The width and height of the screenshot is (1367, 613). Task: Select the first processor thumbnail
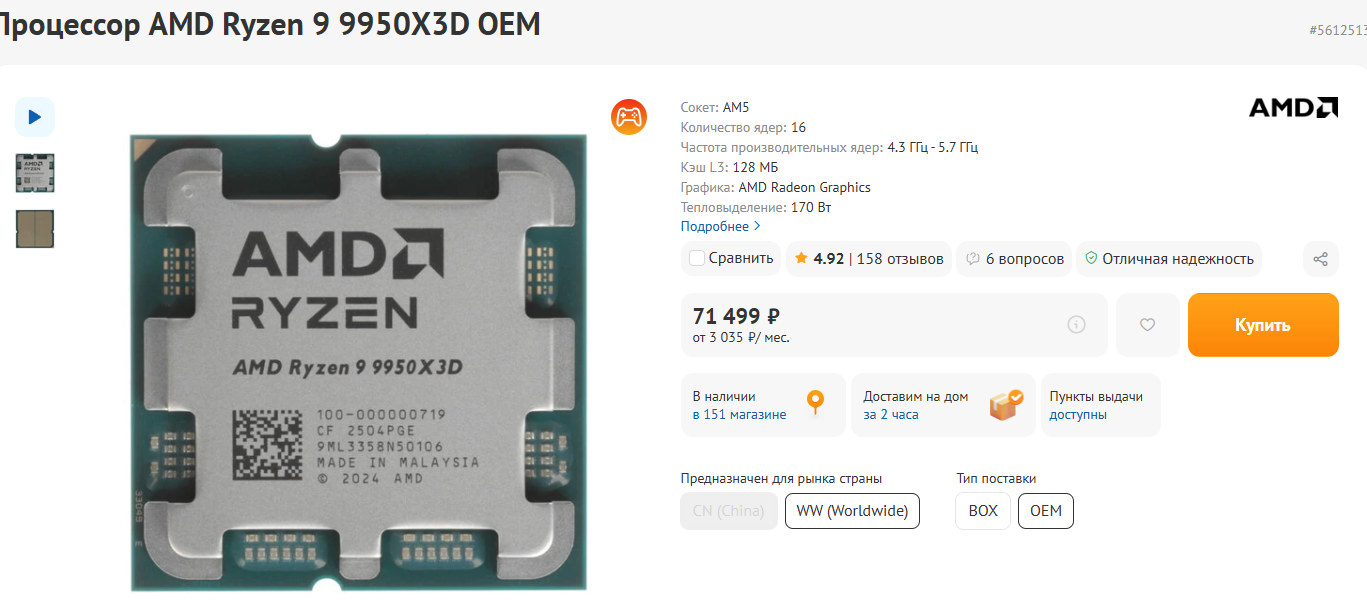click(35, 173)
